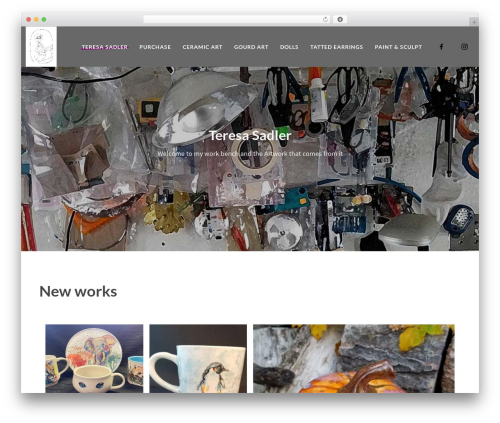Viewport: 500px width, 423px height.
Task: Click the "New works" heading
Action: click(78, 291)
